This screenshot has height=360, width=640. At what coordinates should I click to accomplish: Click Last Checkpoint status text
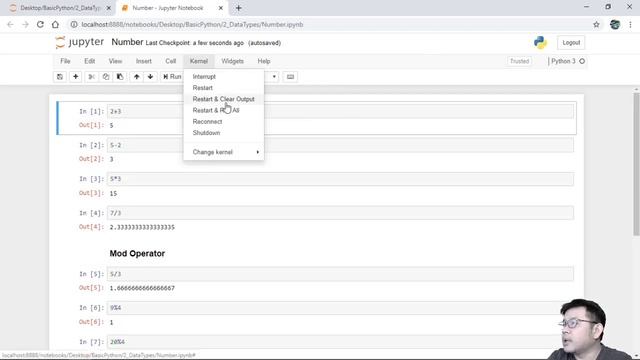coord(195,43)
